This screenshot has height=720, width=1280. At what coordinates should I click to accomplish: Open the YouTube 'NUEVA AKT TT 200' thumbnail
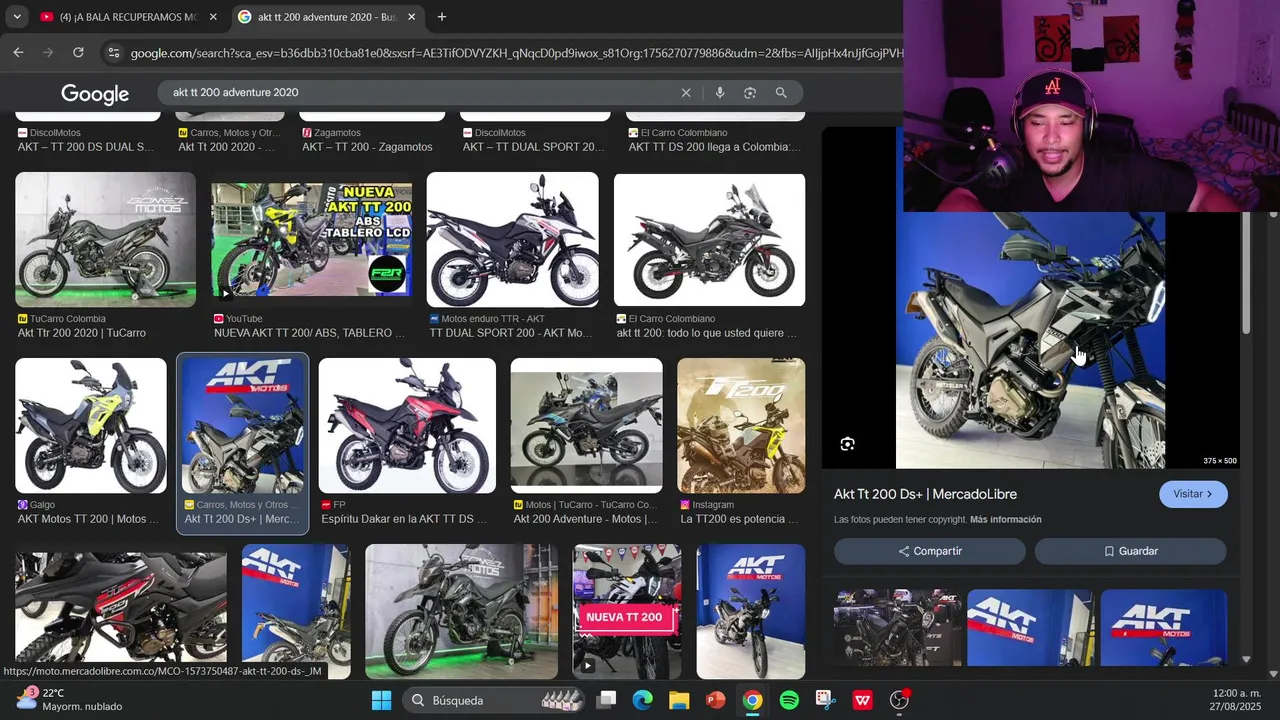[311, 240]
